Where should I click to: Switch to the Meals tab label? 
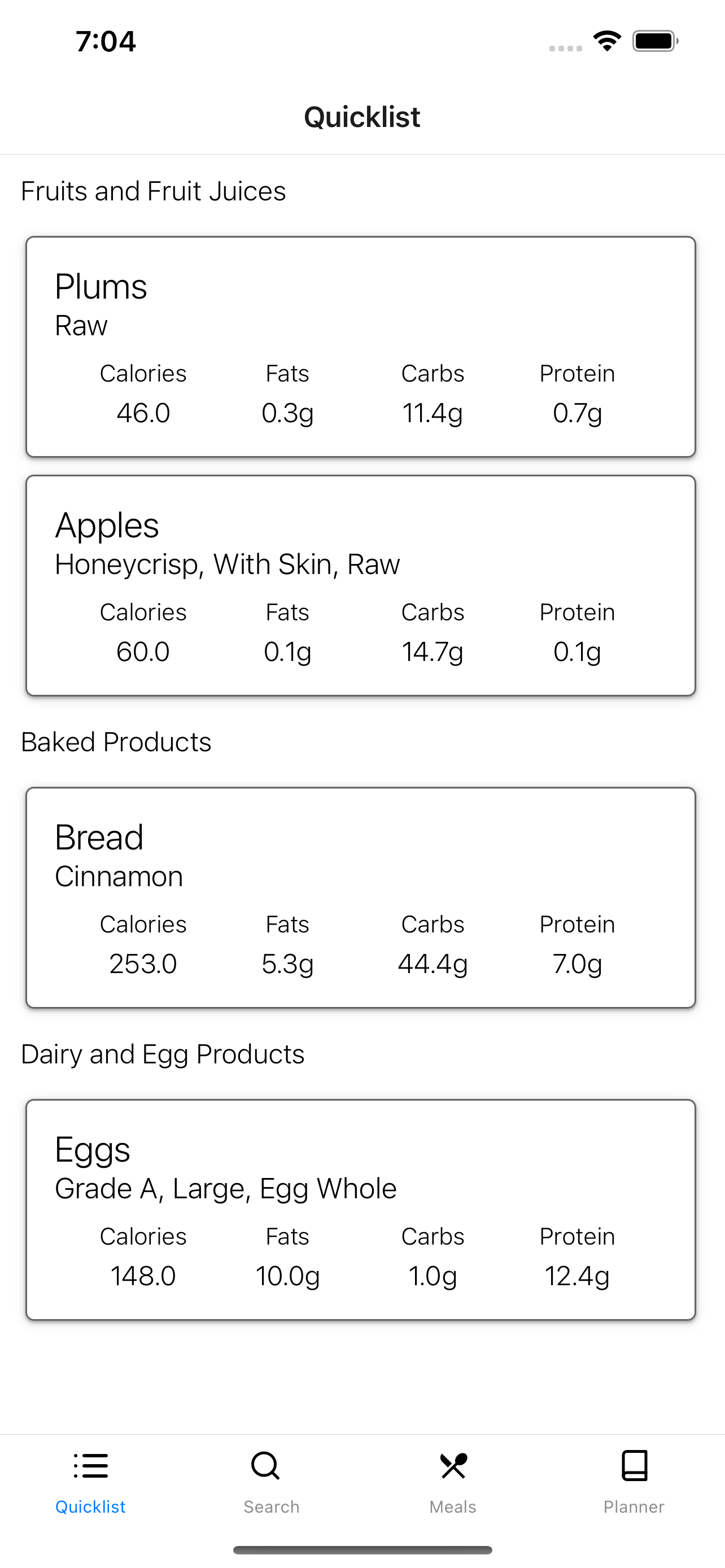pos(453,1506)
